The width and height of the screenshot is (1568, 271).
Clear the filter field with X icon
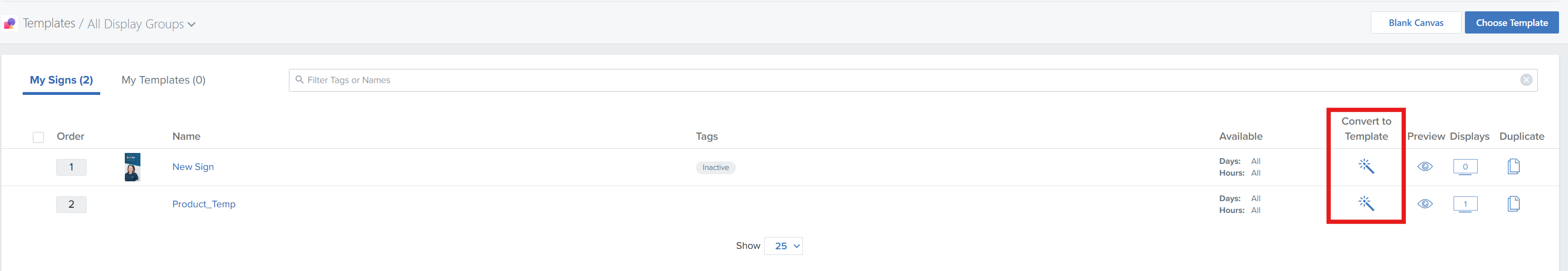tap(1526, 80)
